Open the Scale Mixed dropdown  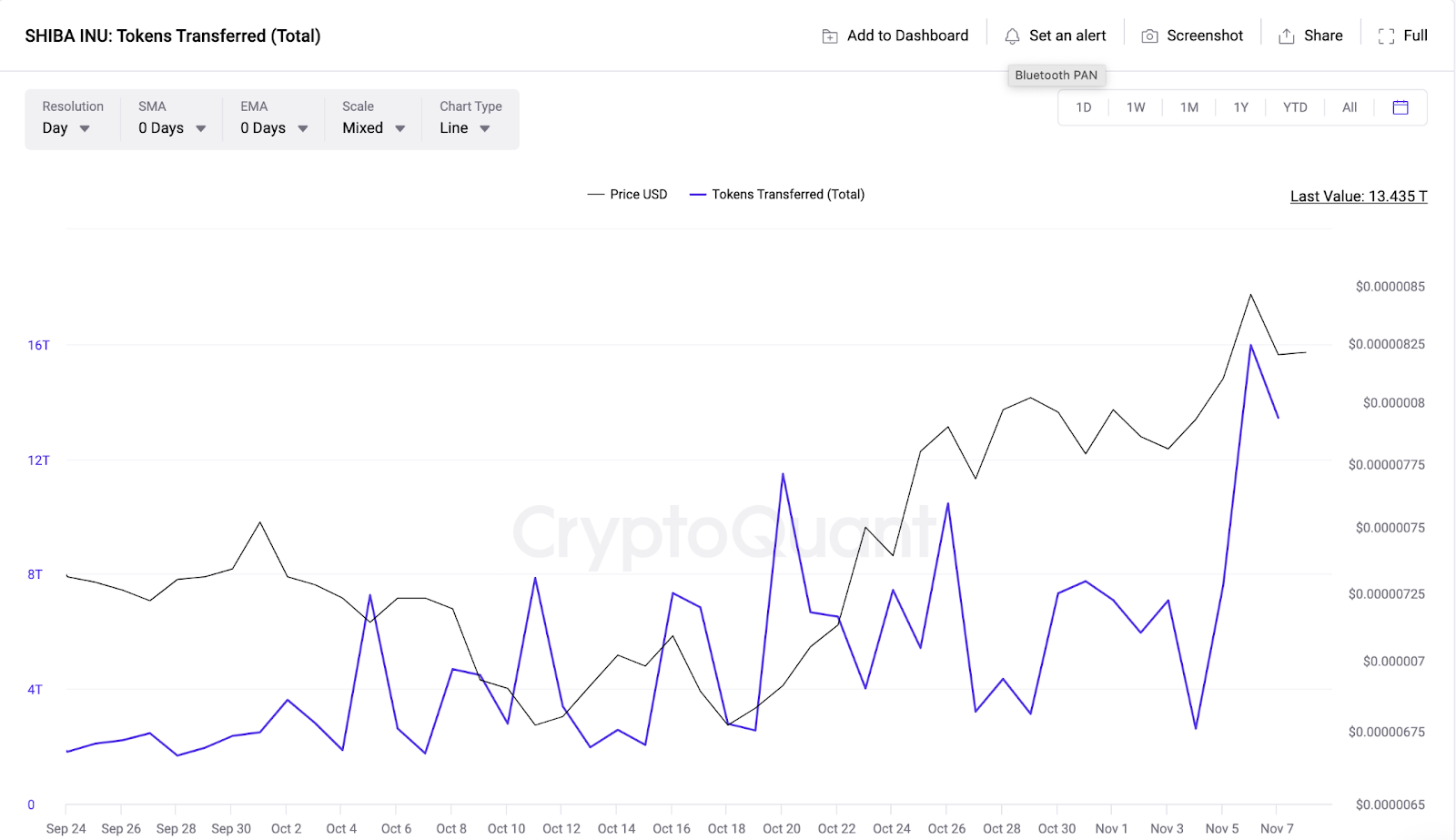pyautogui.click(x=373, y=128)
